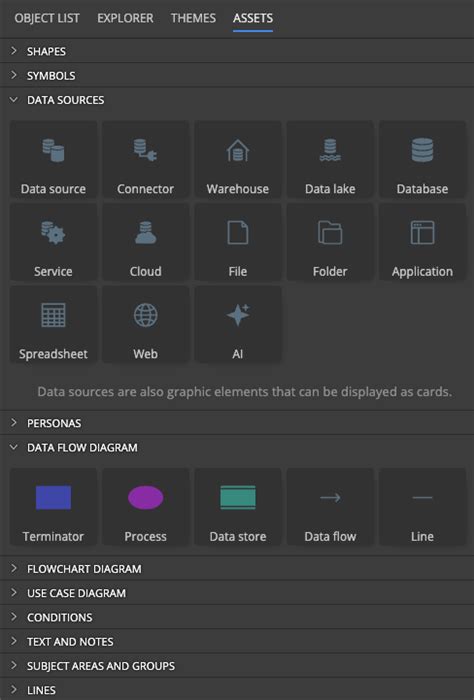Select the Spreadsheet asset
This screenshot has width=474, height=700.
pyautogui.click(x=53, y=325)
